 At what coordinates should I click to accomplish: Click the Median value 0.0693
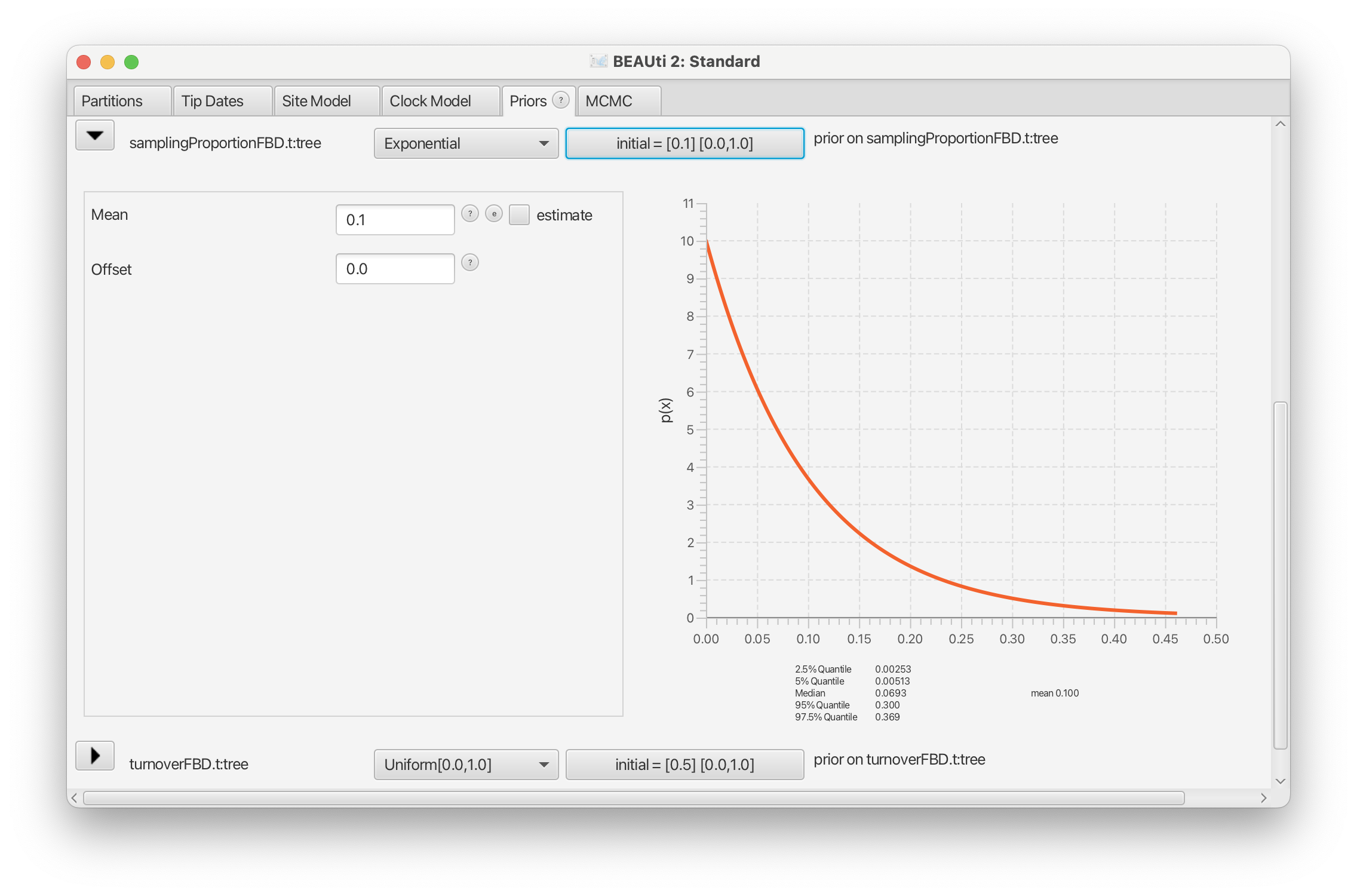click(891, 693)
